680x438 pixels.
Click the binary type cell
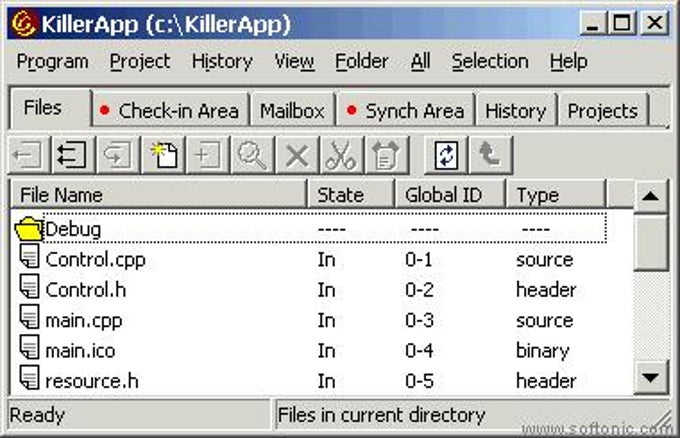coord(543,351)
